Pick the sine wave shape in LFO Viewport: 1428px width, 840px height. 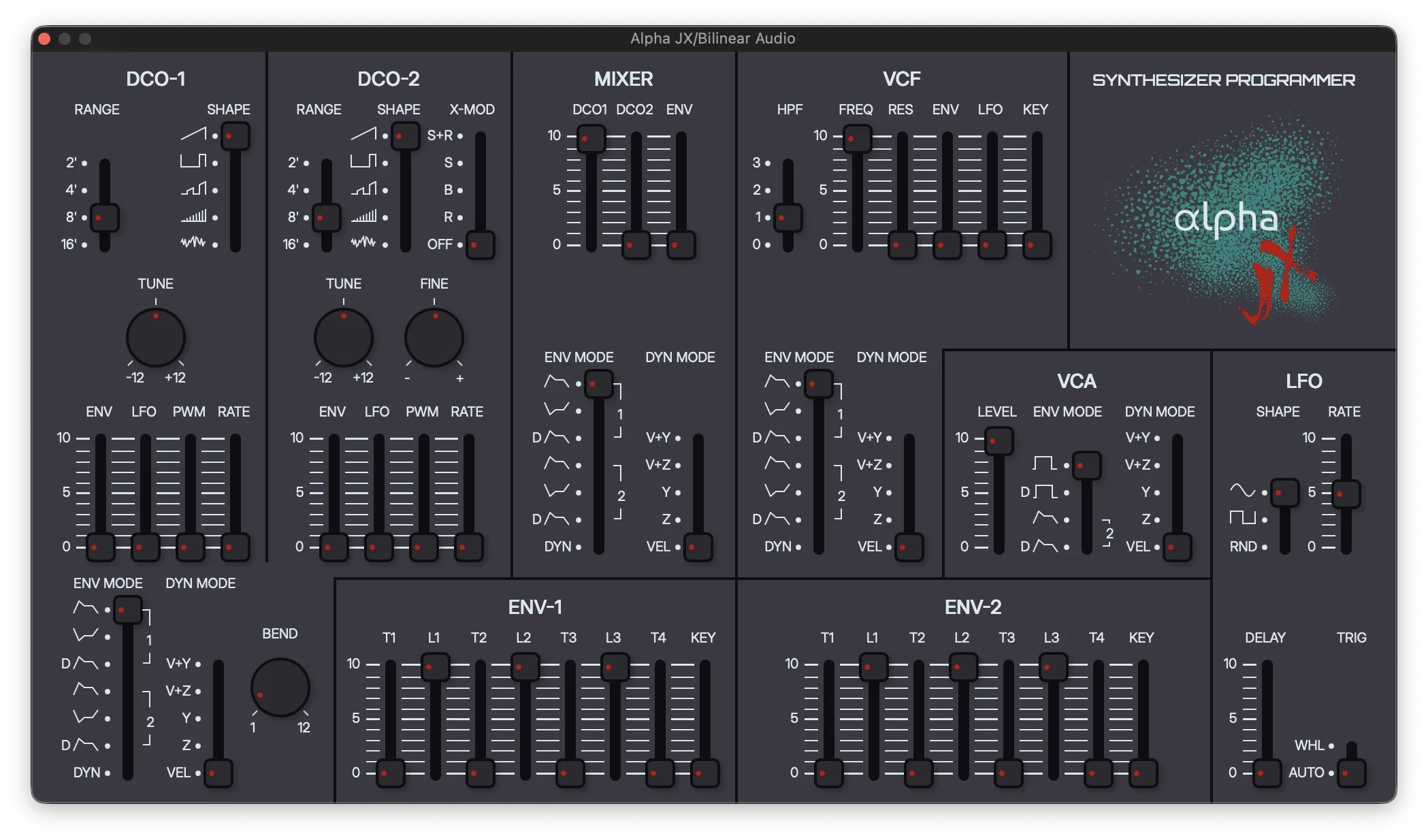click(x=1242, y=491)
